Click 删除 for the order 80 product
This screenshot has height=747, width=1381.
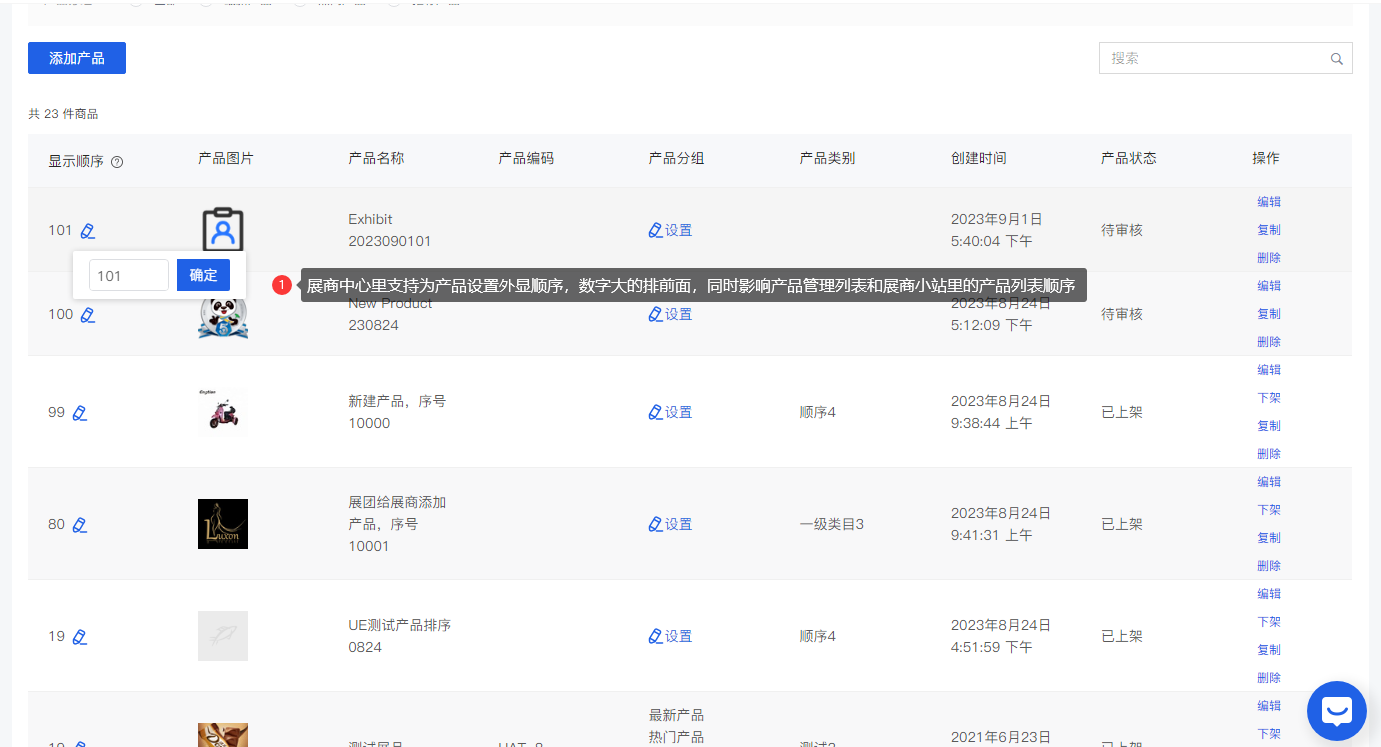pyautogui.click(x=1269, y=565)
